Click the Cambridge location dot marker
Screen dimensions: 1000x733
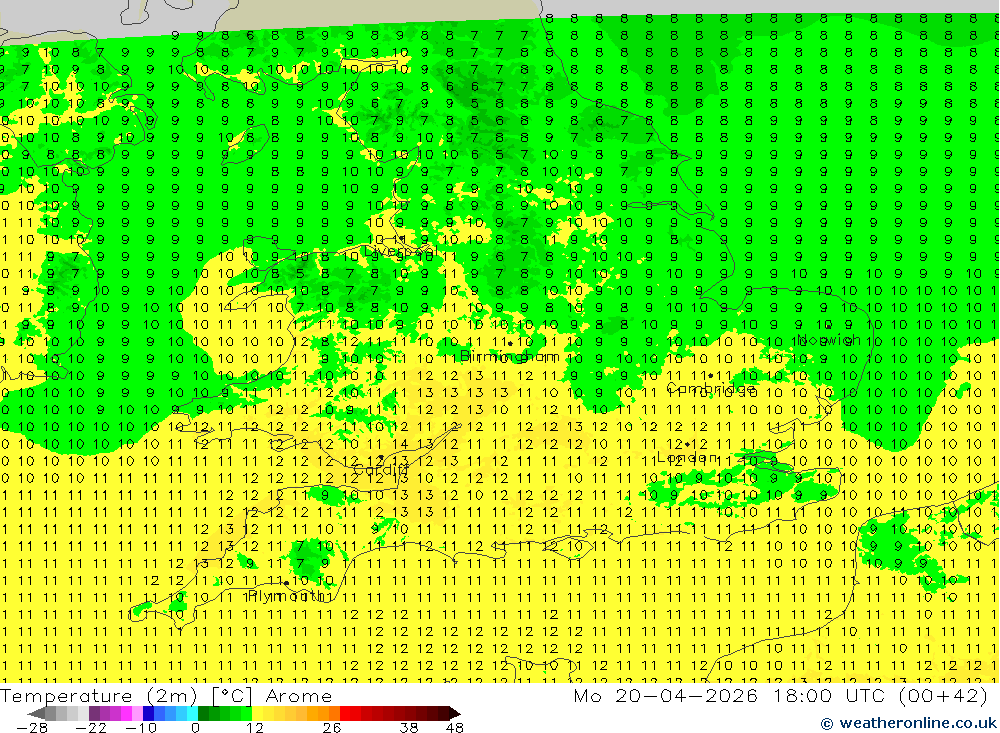pyautogui.click(x=710, y=376)
